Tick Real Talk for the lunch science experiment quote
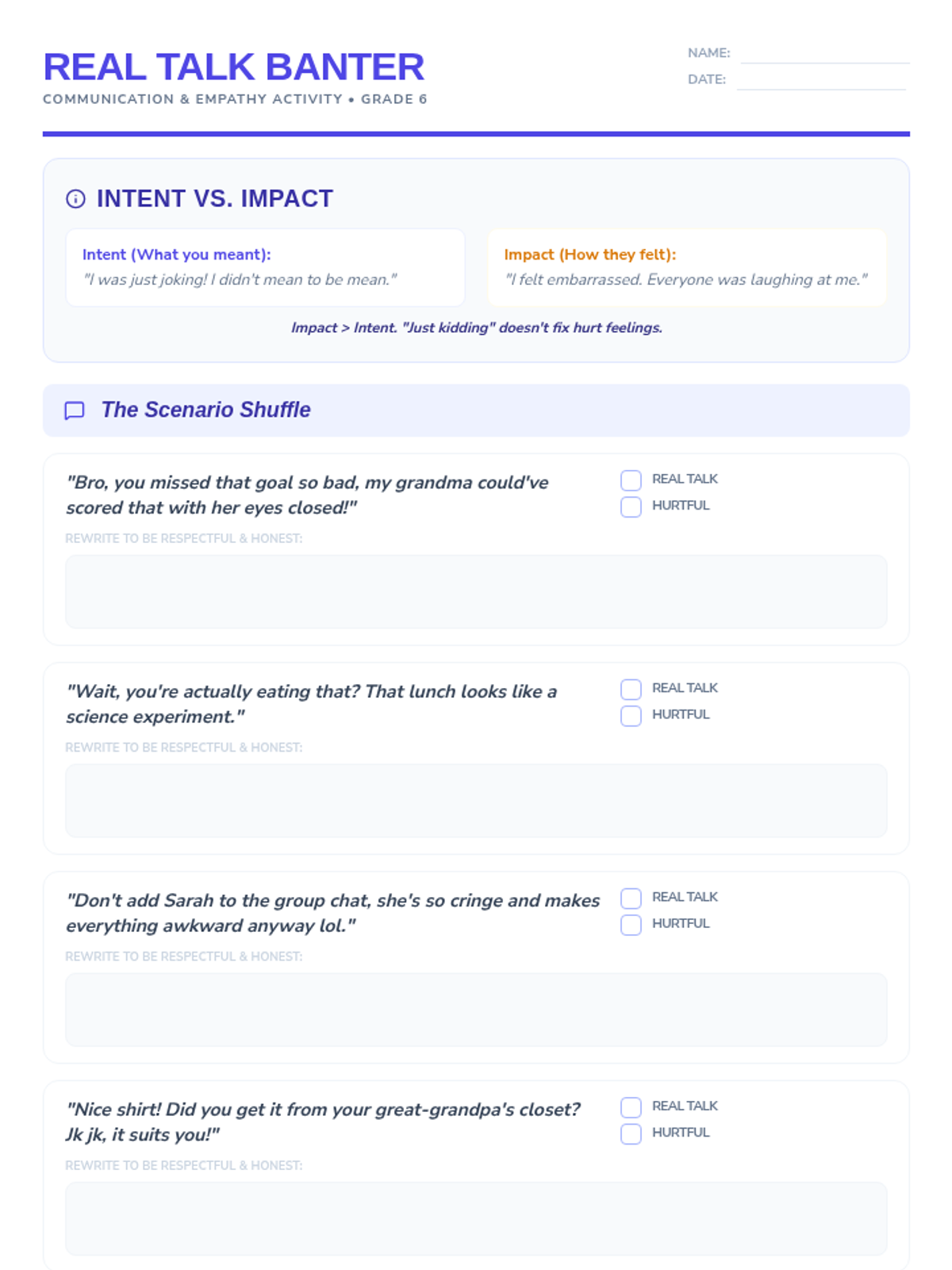 pyautogui.click(x=631, y=689)
